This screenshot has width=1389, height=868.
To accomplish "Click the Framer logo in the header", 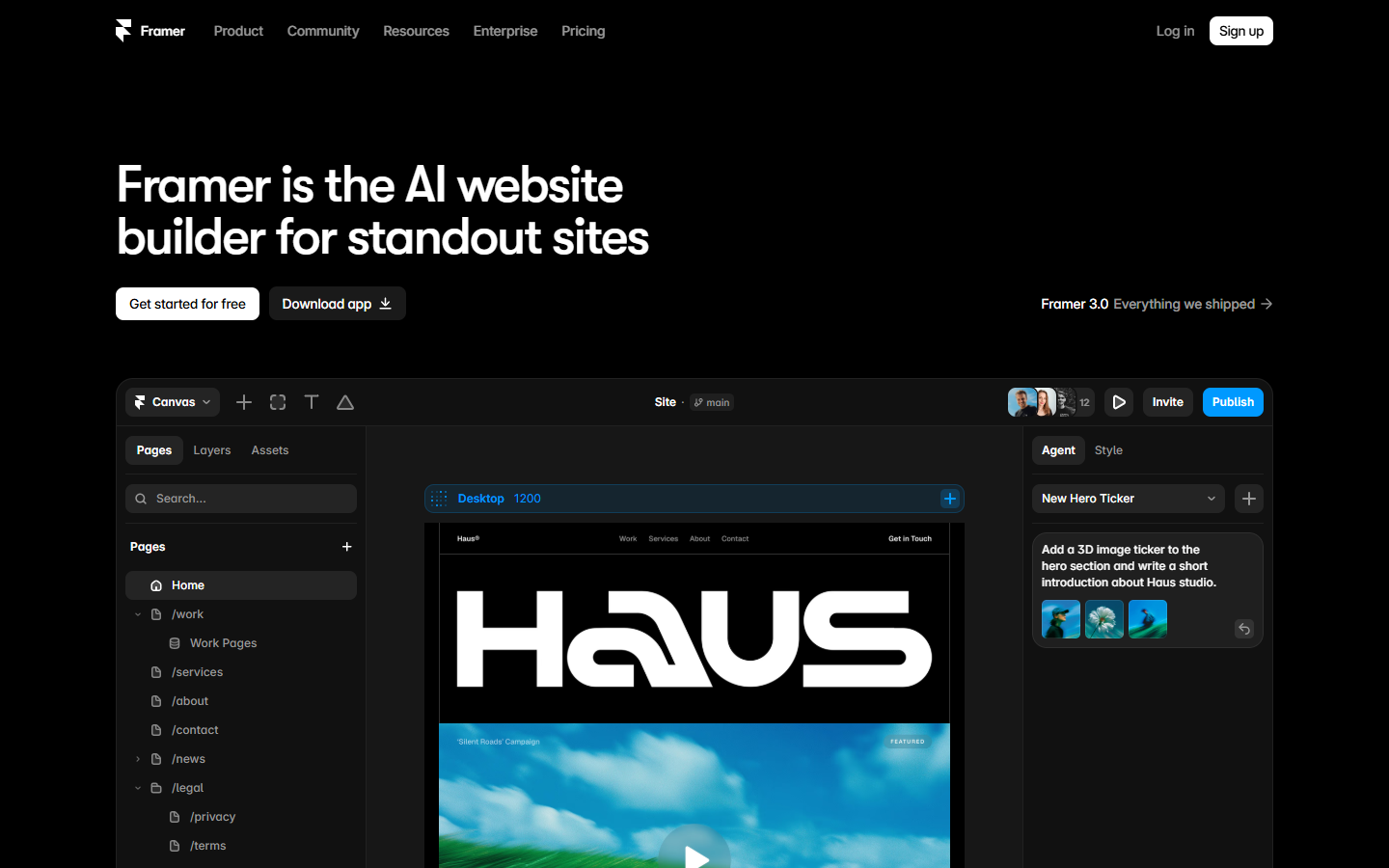I will coord(150,31).
